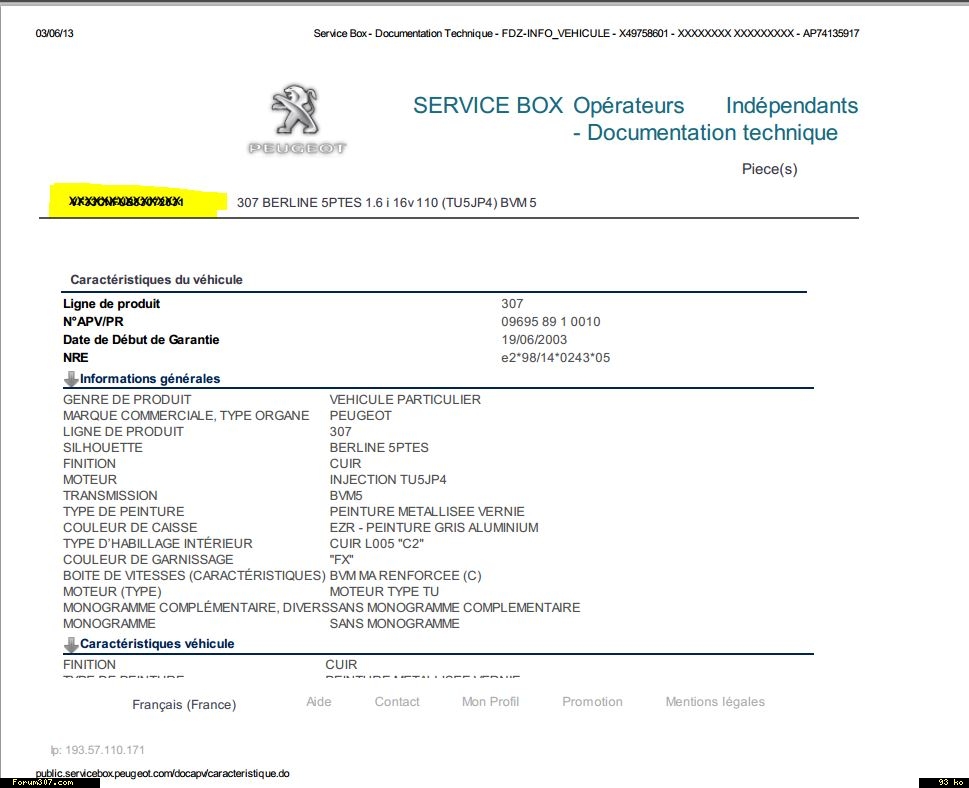Select the "FX" garnissage value
969x788 pixels.
(x=341, y=560)
